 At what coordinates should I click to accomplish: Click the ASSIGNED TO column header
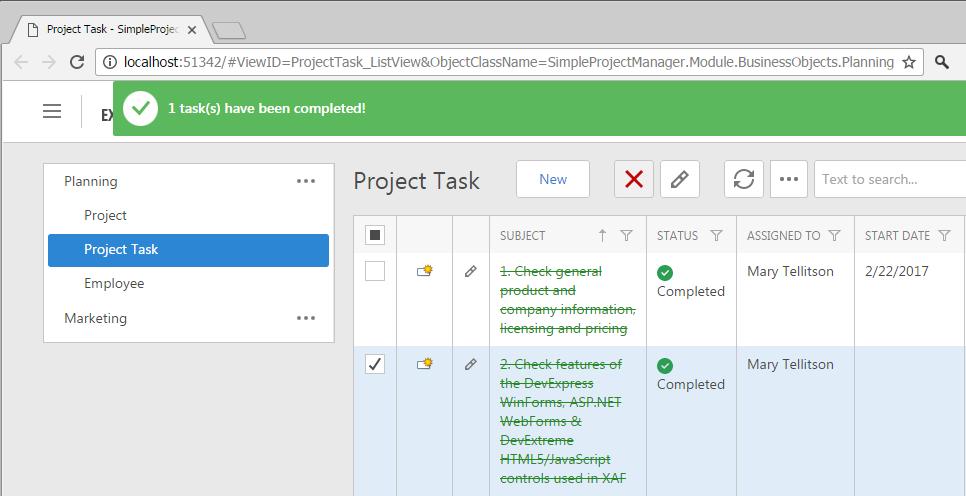click(784, 235)
